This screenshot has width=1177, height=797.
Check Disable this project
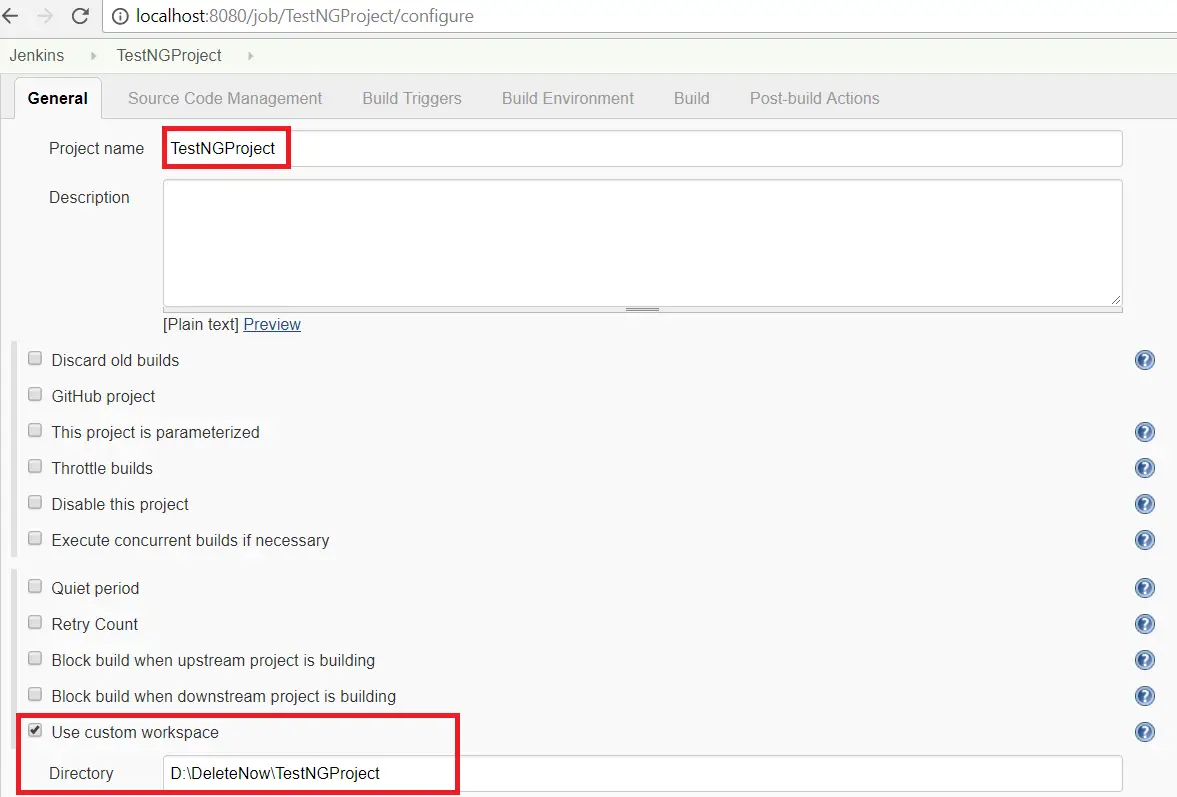tap(35, 503)
